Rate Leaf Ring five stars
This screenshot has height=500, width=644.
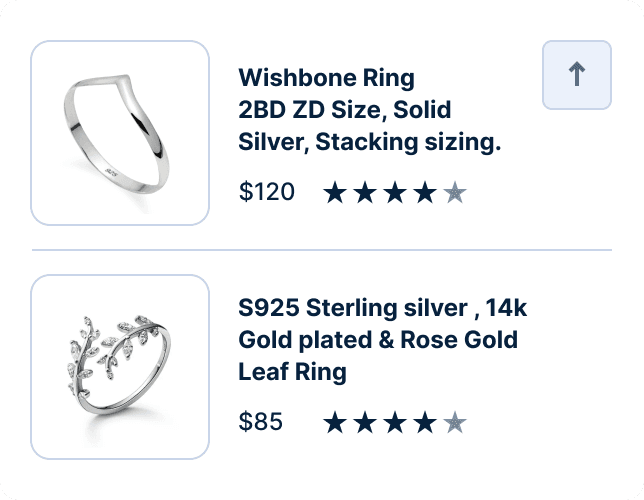(x=455, y=422)
